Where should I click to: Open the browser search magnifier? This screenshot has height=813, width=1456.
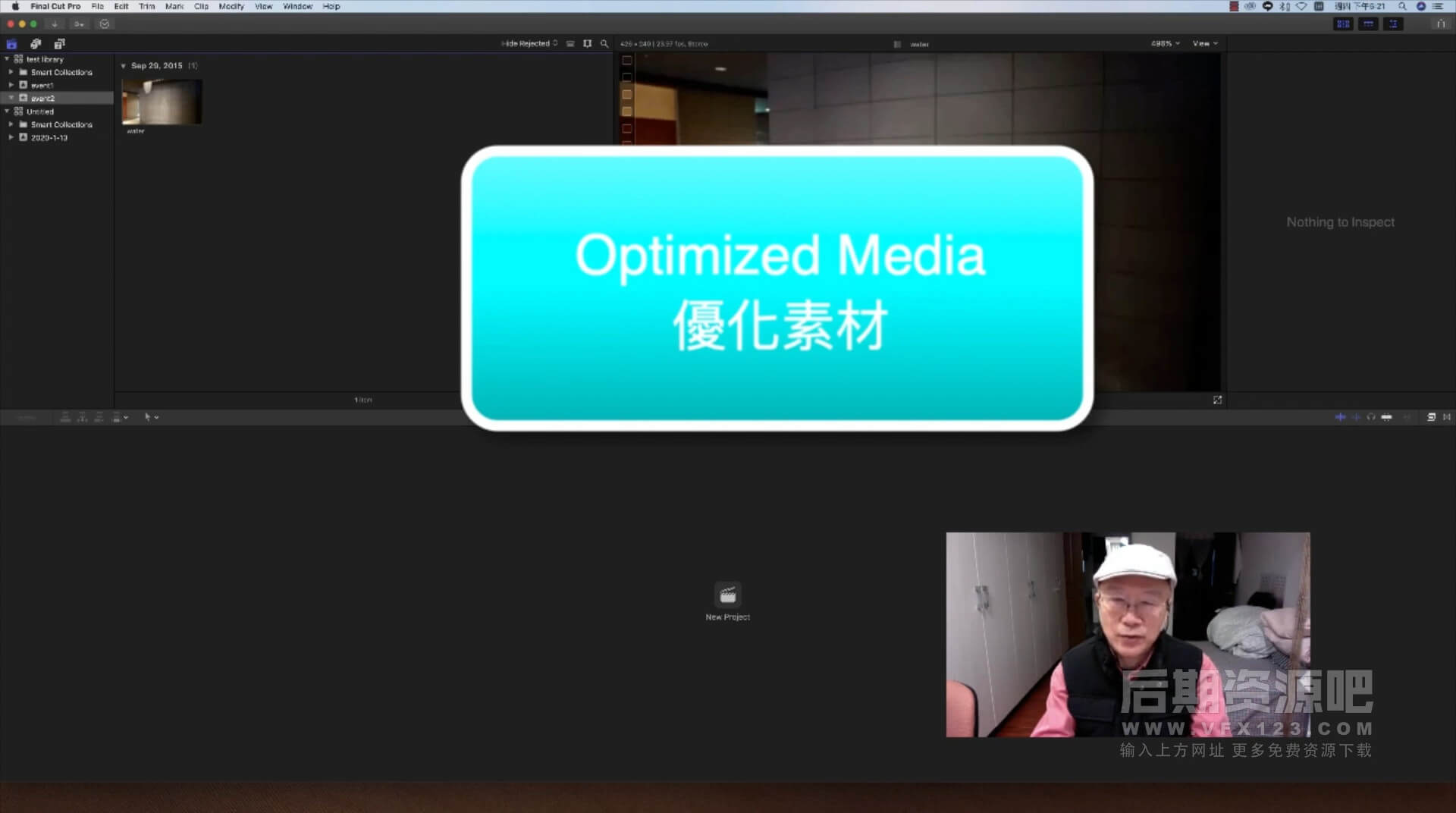pyautogui.click(x=604, y=44)
